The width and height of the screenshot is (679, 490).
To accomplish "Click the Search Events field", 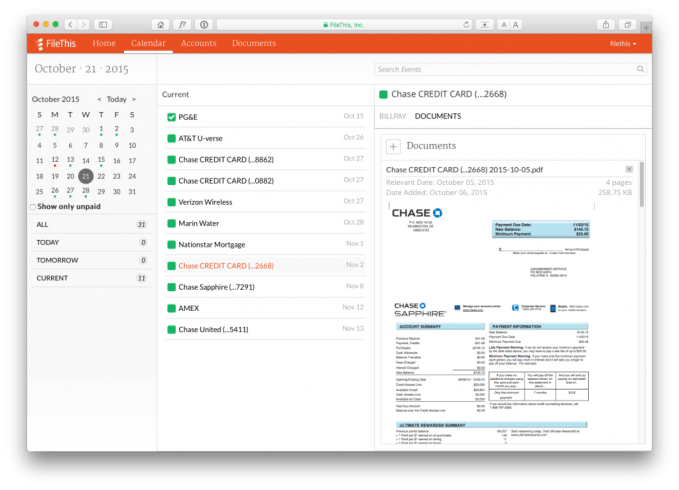I will (510, 69).
